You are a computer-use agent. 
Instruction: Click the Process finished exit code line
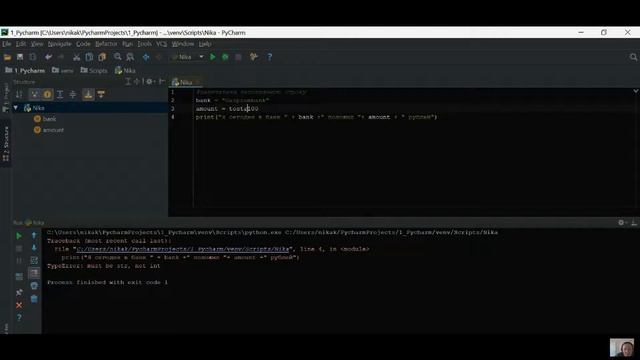click(107, 282)
